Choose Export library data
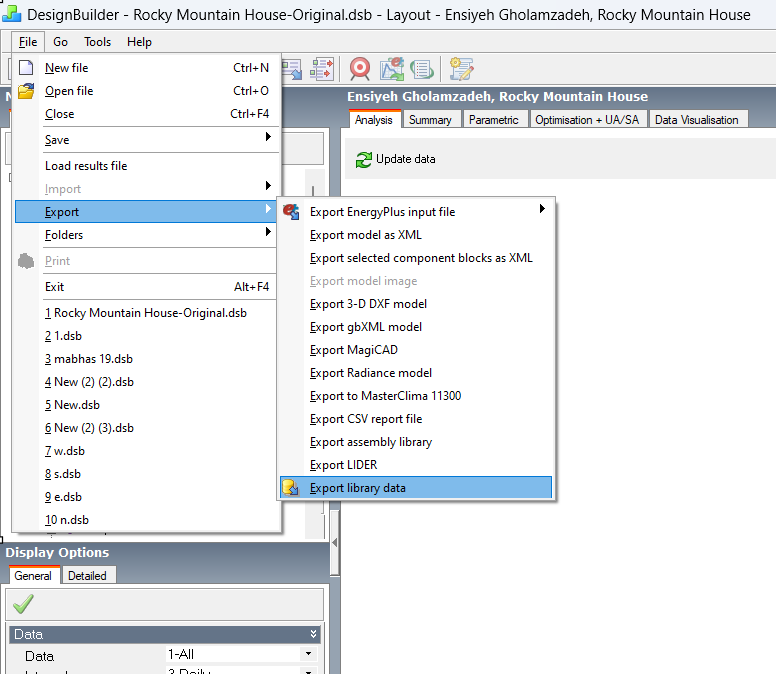The height and width of the screenshot is (674, 776). coord(416,488)
